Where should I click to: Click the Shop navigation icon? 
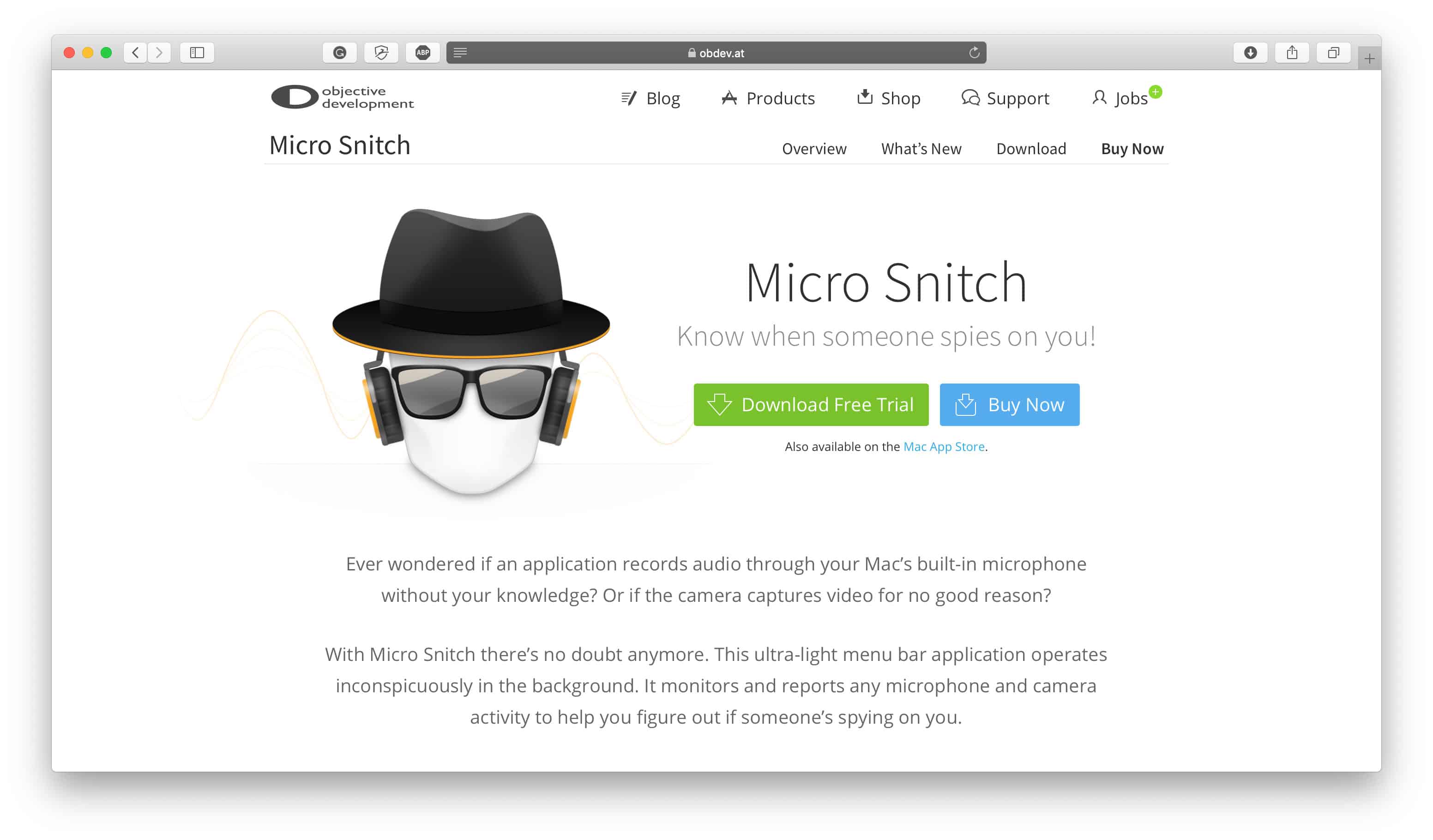click(862, 97)
